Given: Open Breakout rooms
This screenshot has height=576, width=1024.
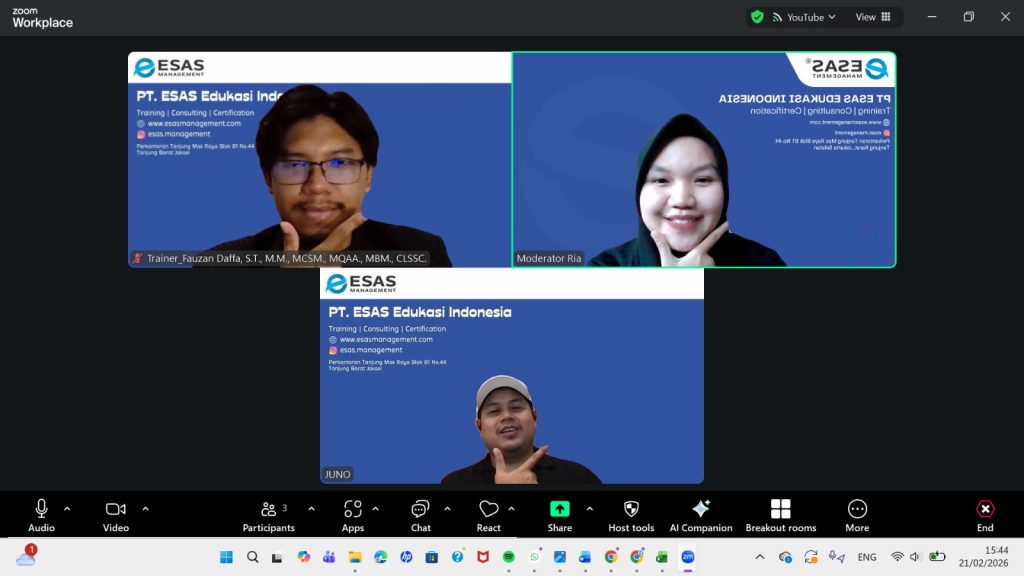Looking at the screenshot, I should (x=781, y=515).
